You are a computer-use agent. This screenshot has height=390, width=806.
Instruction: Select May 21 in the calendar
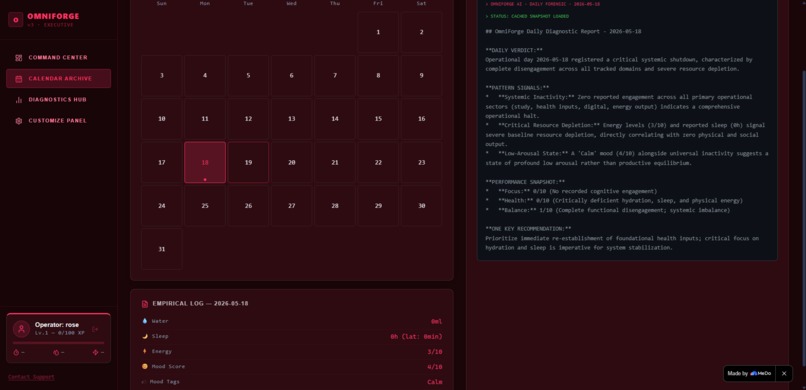(x=335, y=162)
